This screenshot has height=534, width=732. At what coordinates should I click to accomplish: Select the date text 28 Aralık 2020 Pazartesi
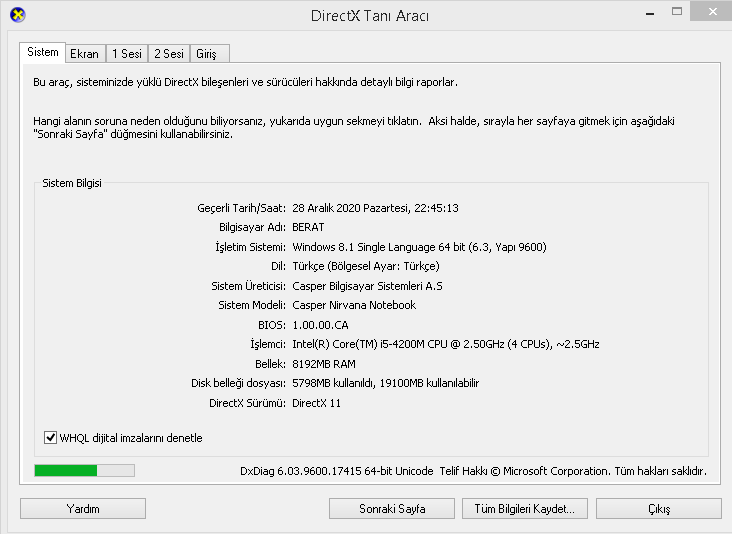(x=351, y=208)
